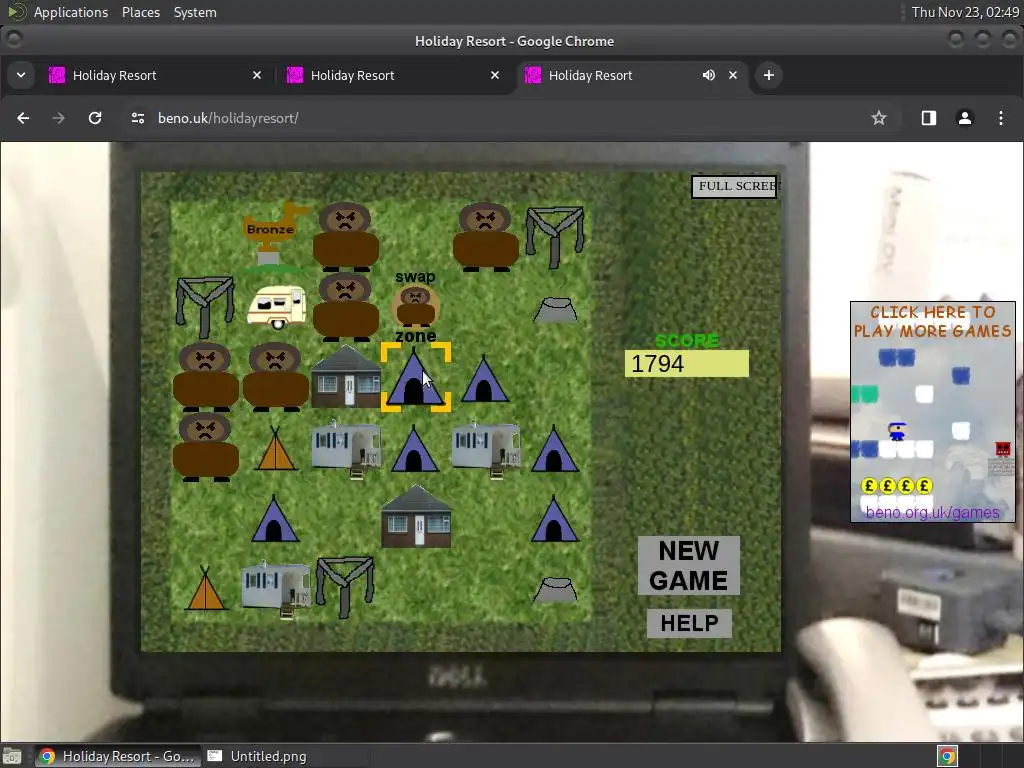Open the Applications menu

(x=71, y=12)
